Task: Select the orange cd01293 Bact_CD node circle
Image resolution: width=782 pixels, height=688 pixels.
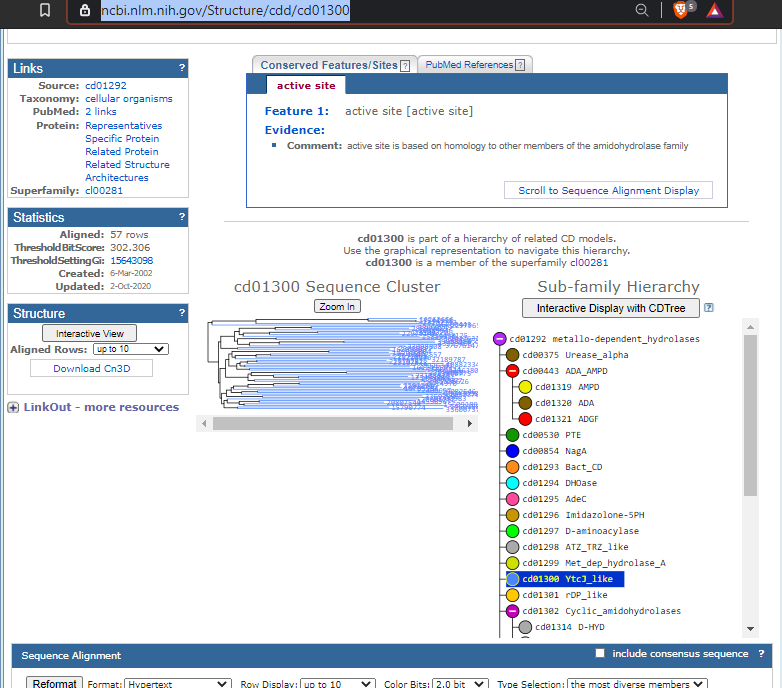Action: (512, 467)
